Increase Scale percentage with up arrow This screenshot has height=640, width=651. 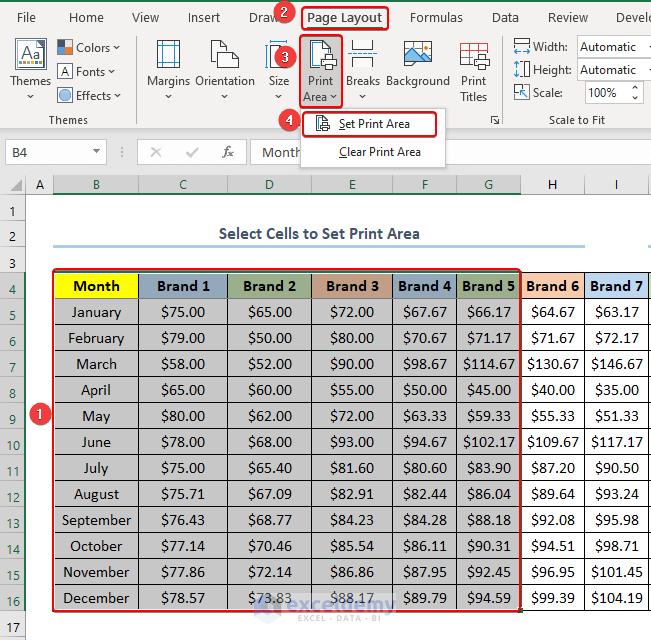click(x=634, y=88)
